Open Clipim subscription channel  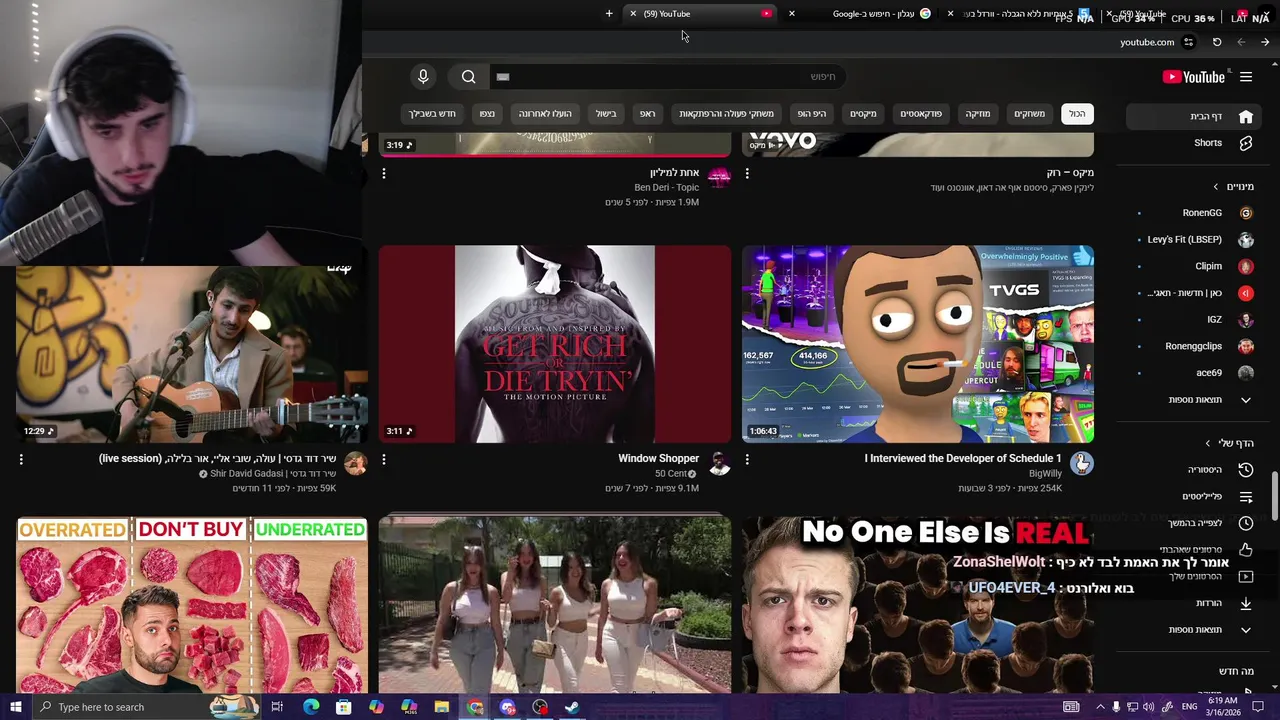[1194, 267]
